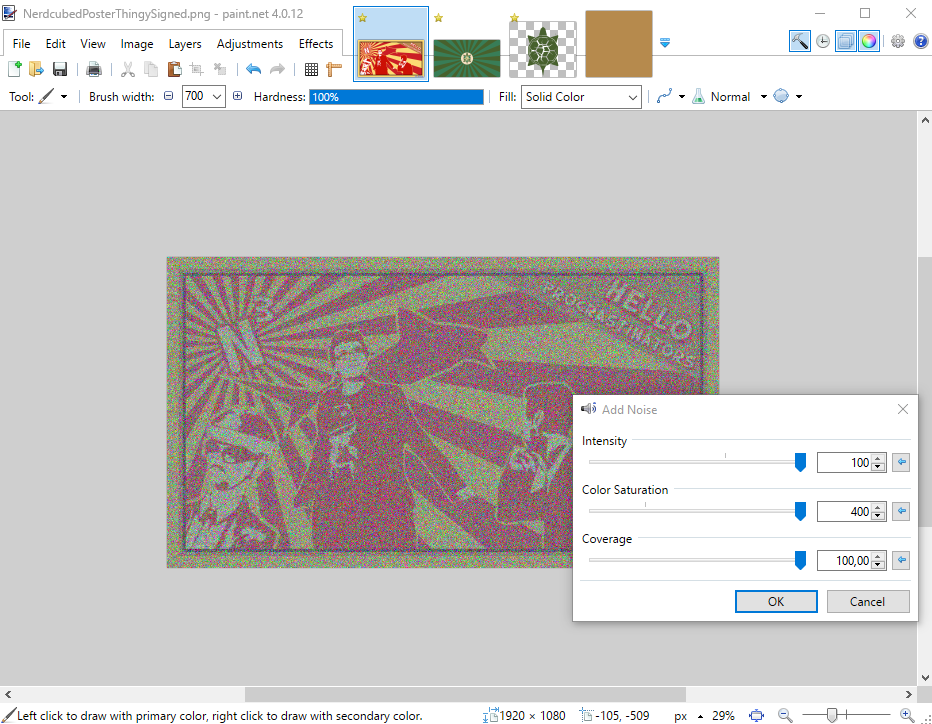Open the antialiasing mode dropdown
This screenshot has width=932, height=724.
[681, 96]
